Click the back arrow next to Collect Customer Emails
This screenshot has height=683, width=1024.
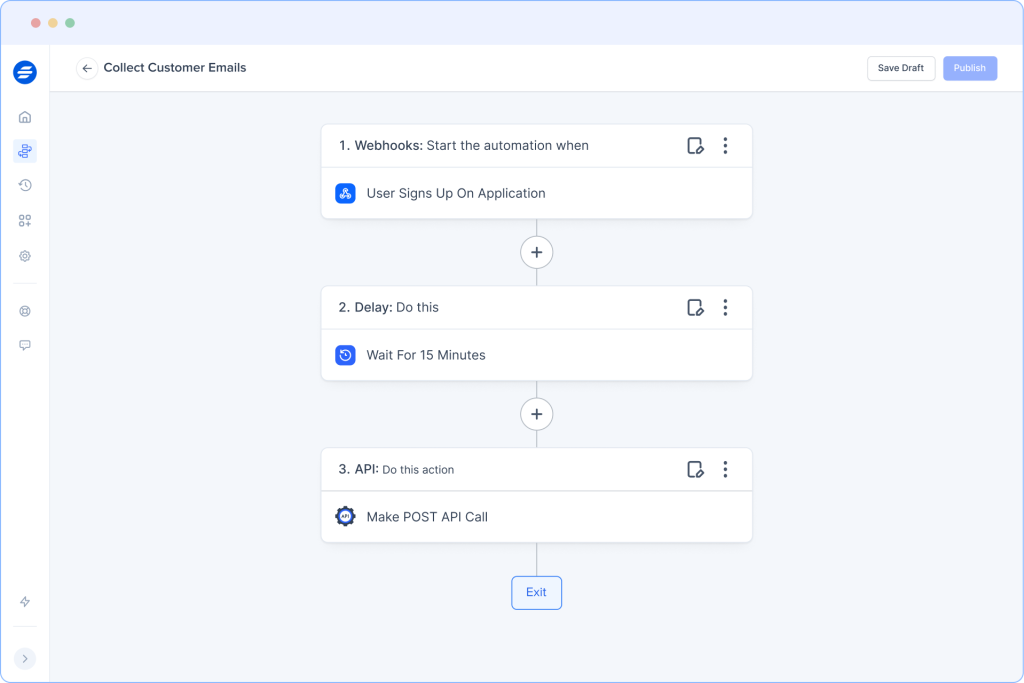coord(87,68)
